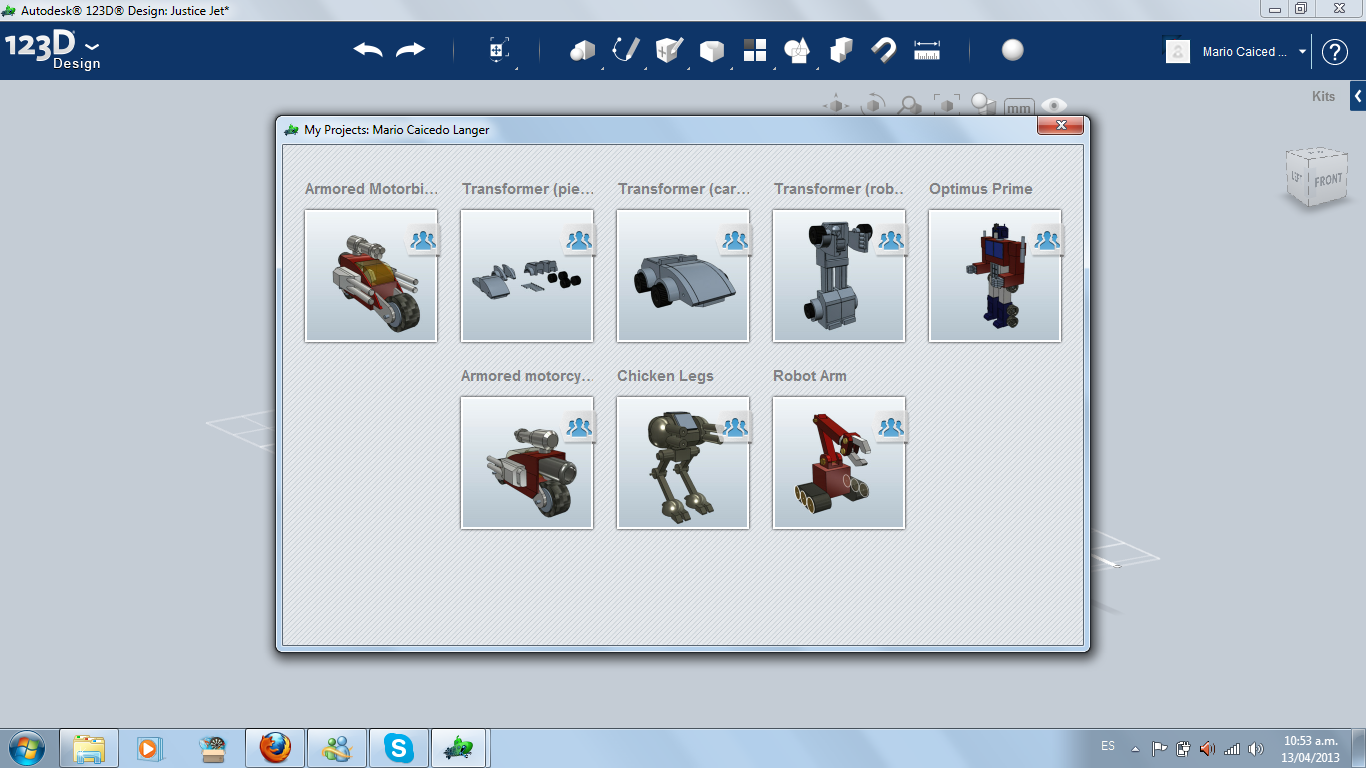
Task: Open Firefox from the taskbar
Action: pyautogui.click(x=274, y=748)
